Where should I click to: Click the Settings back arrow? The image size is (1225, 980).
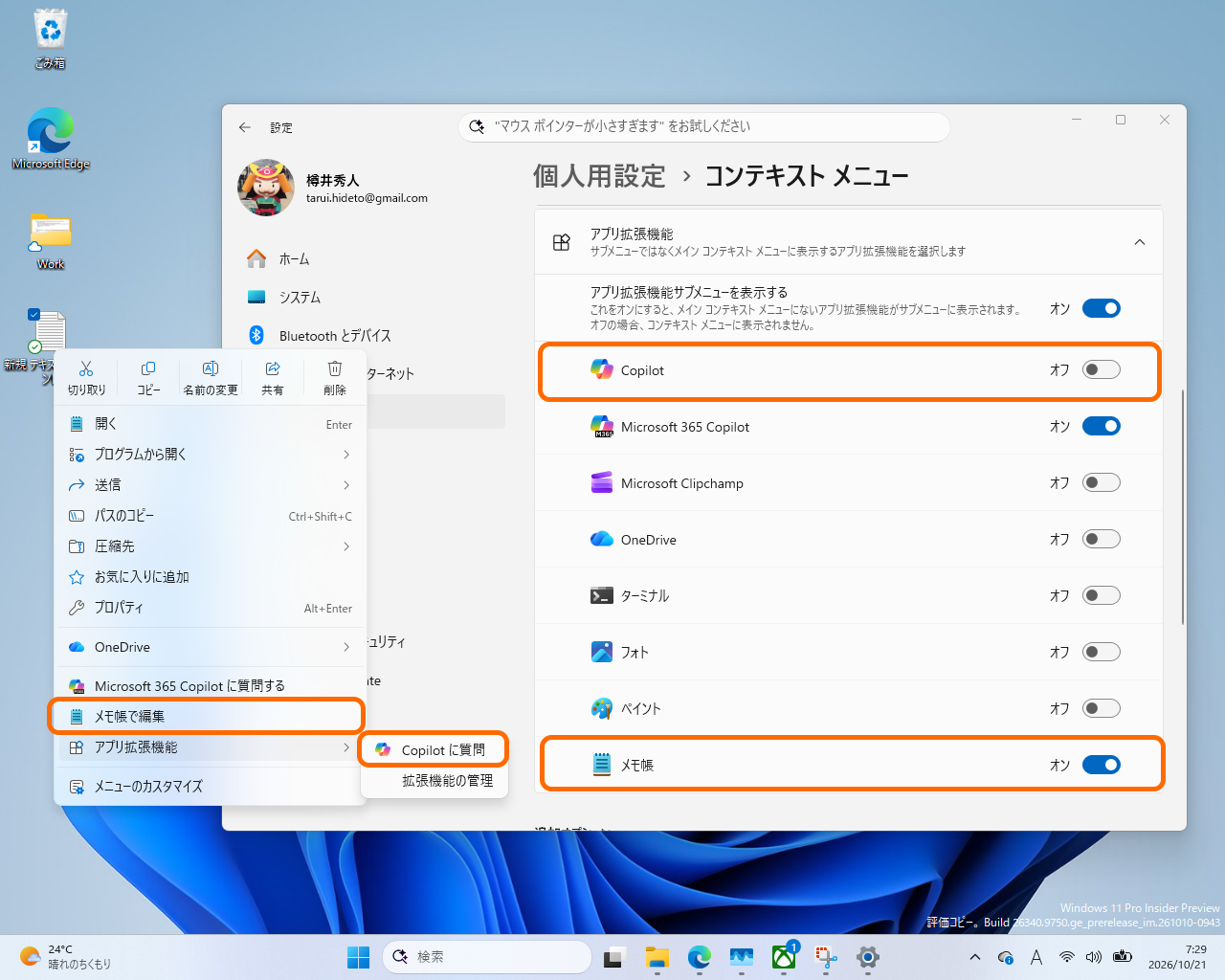click(245, 127)
